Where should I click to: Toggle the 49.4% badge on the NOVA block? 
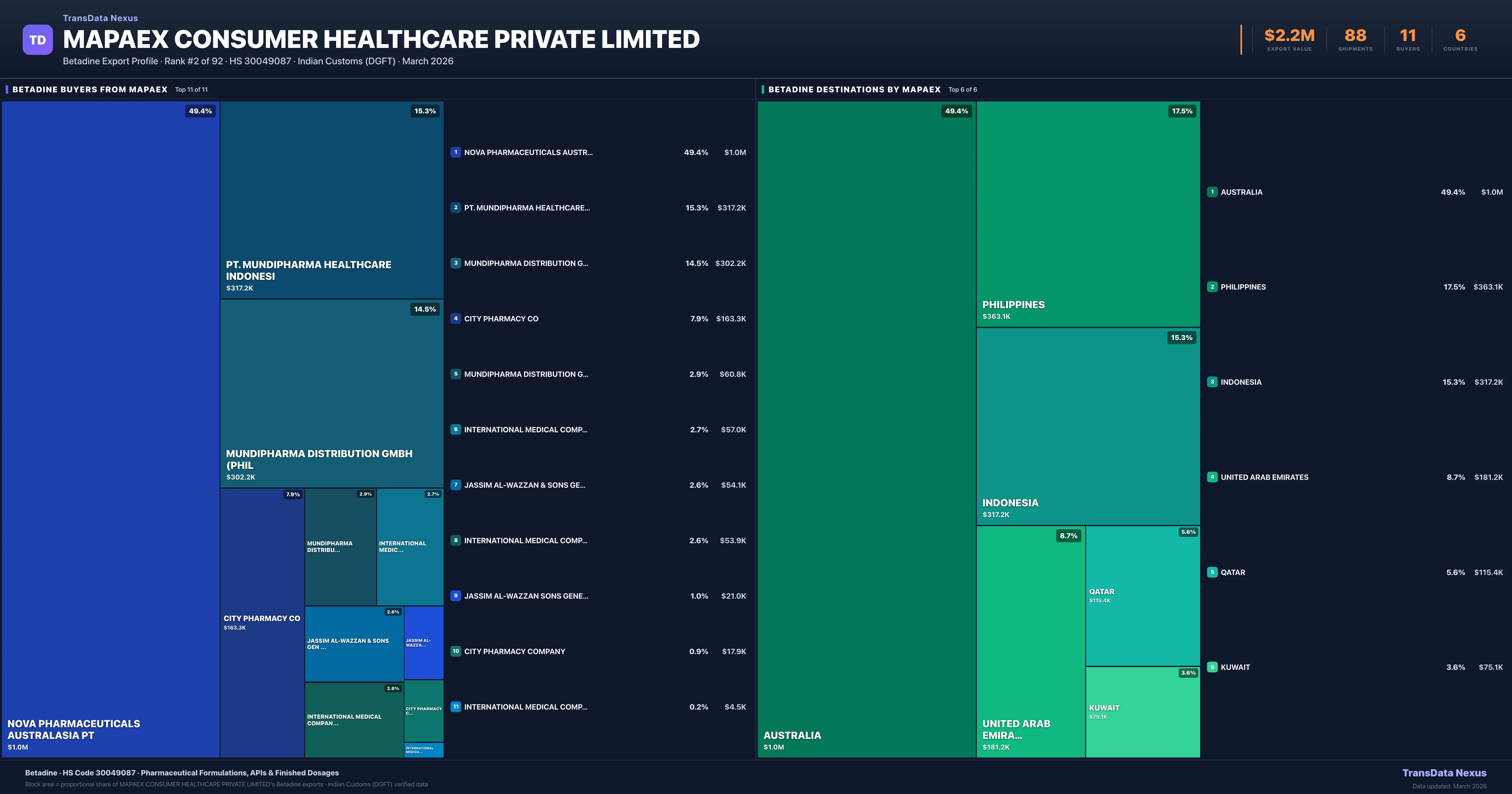pyautogui.click(x=200, y=111)
